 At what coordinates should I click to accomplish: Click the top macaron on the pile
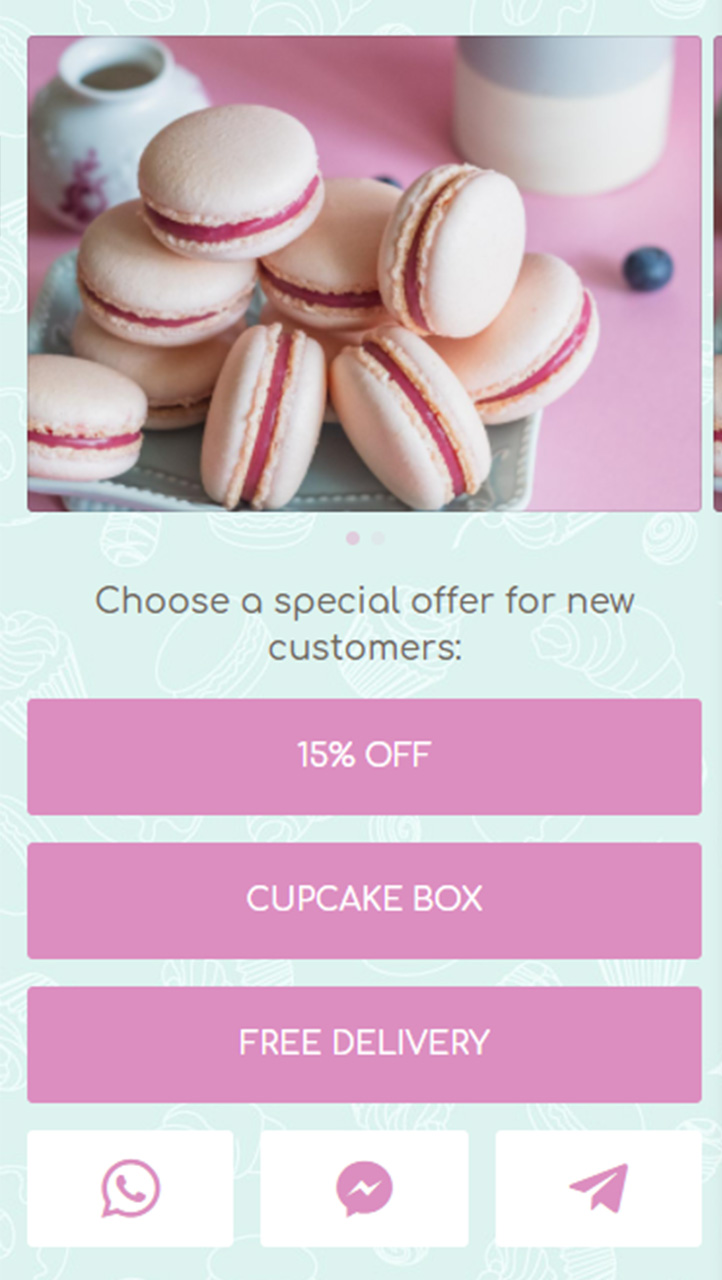point(231,182)
